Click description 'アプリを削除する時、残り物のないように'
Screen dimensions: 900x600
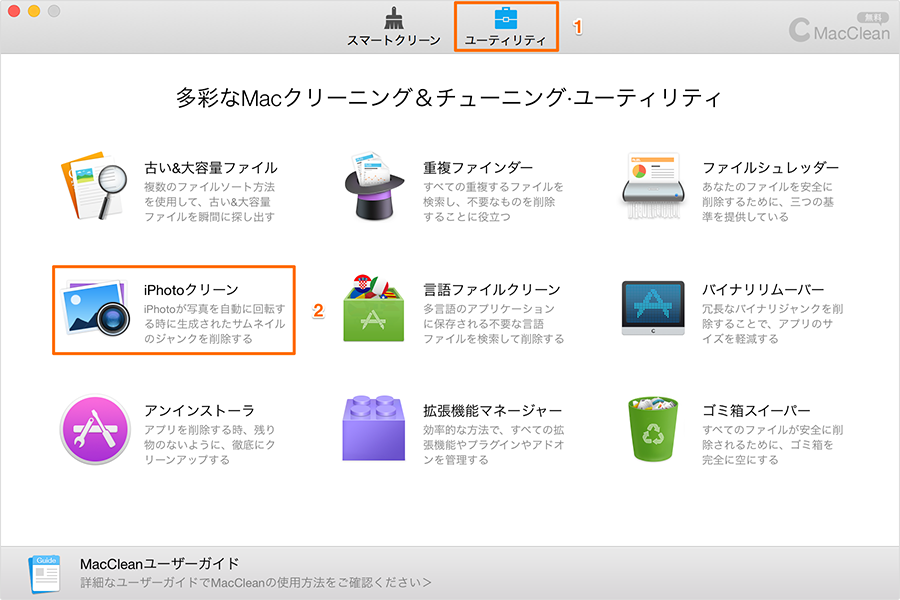[x=210, y=445]
